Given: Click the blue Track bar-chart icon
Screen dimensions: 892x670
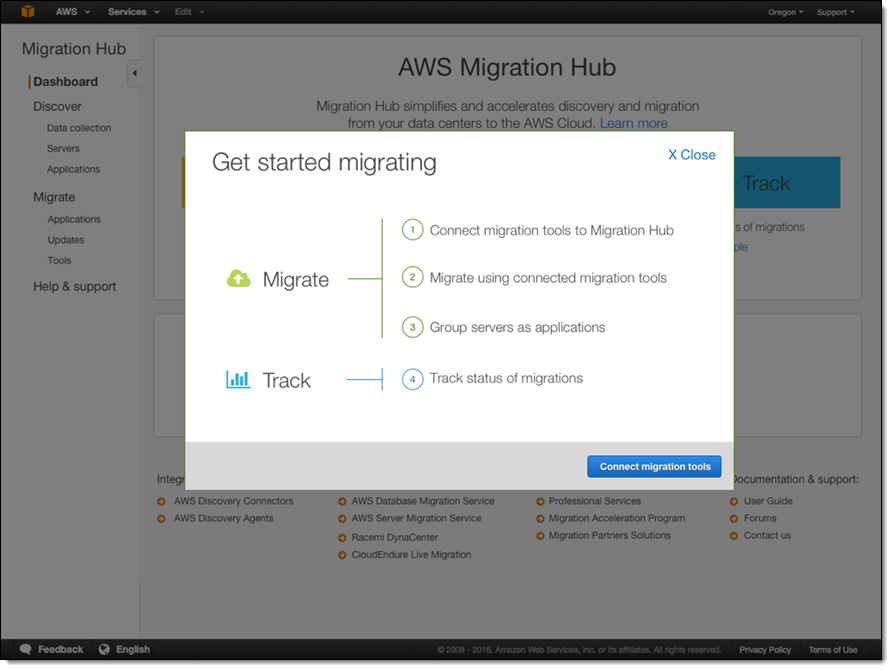Looking at the screenshot, I should [238, 380].
